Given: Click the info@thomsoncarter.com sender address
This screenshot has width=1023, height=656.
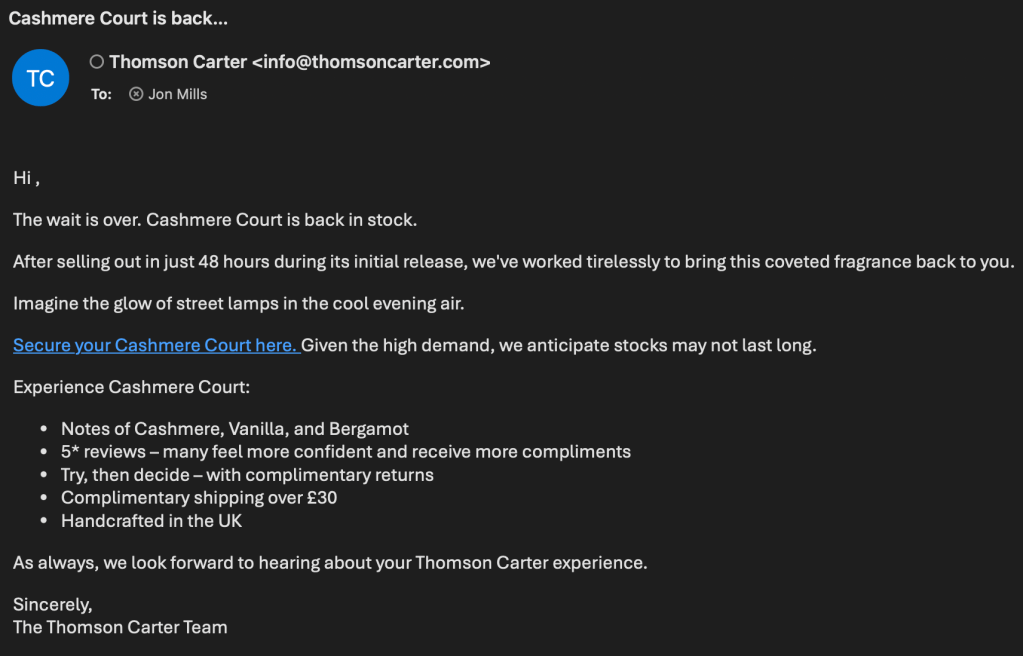Looking at the screenshot, I should [371, 62].
